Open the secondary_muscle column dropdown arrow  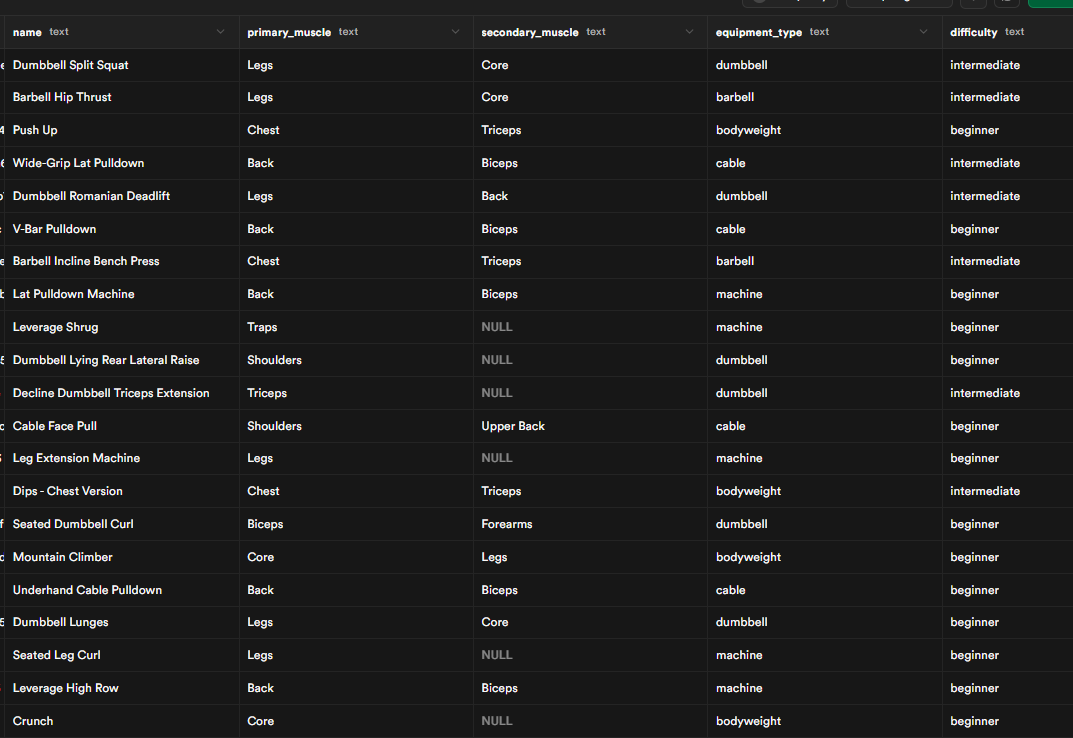[x=689, y=31]
